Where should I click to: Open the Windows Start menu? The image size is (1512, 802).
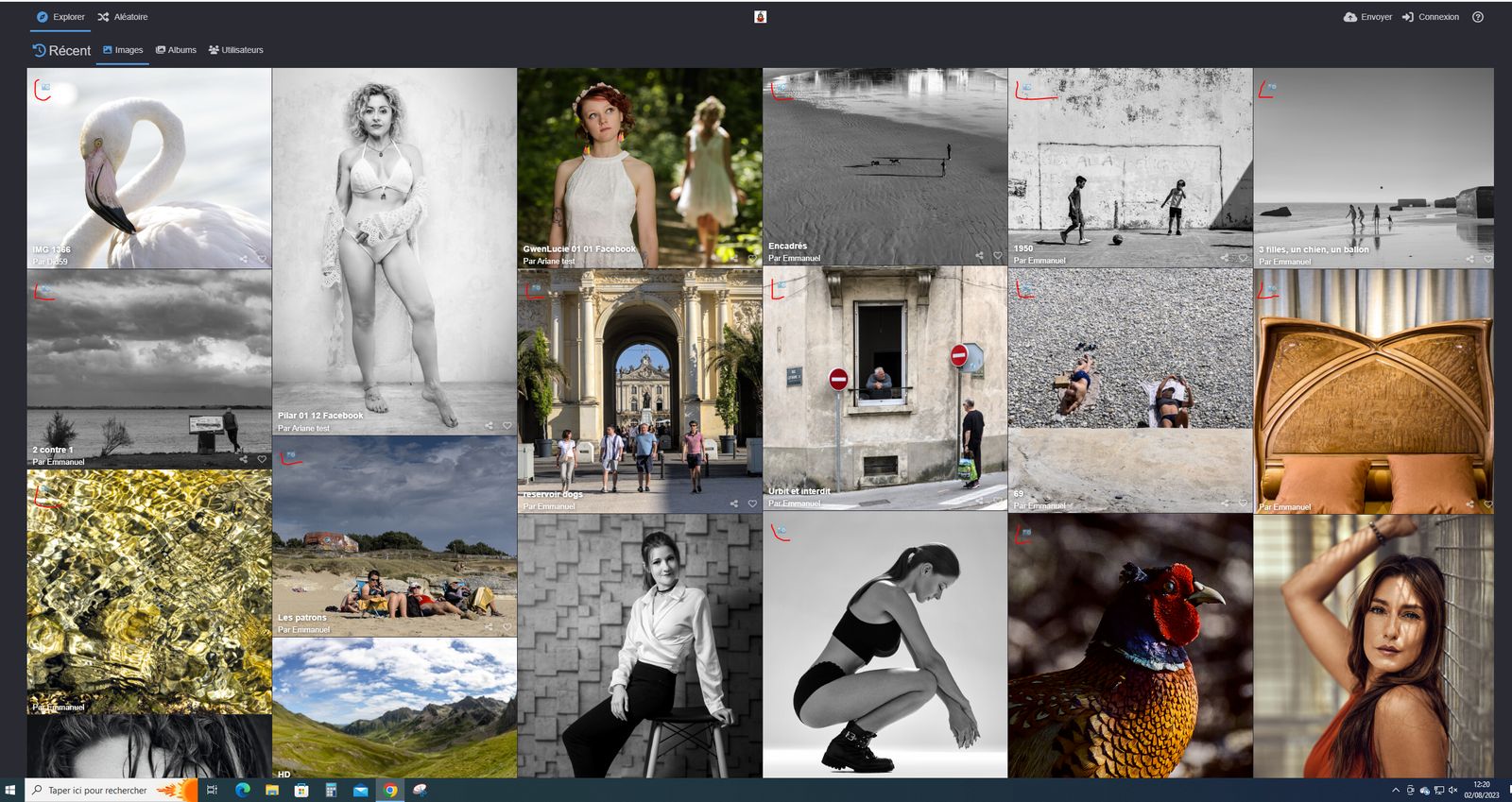(10, 790)
